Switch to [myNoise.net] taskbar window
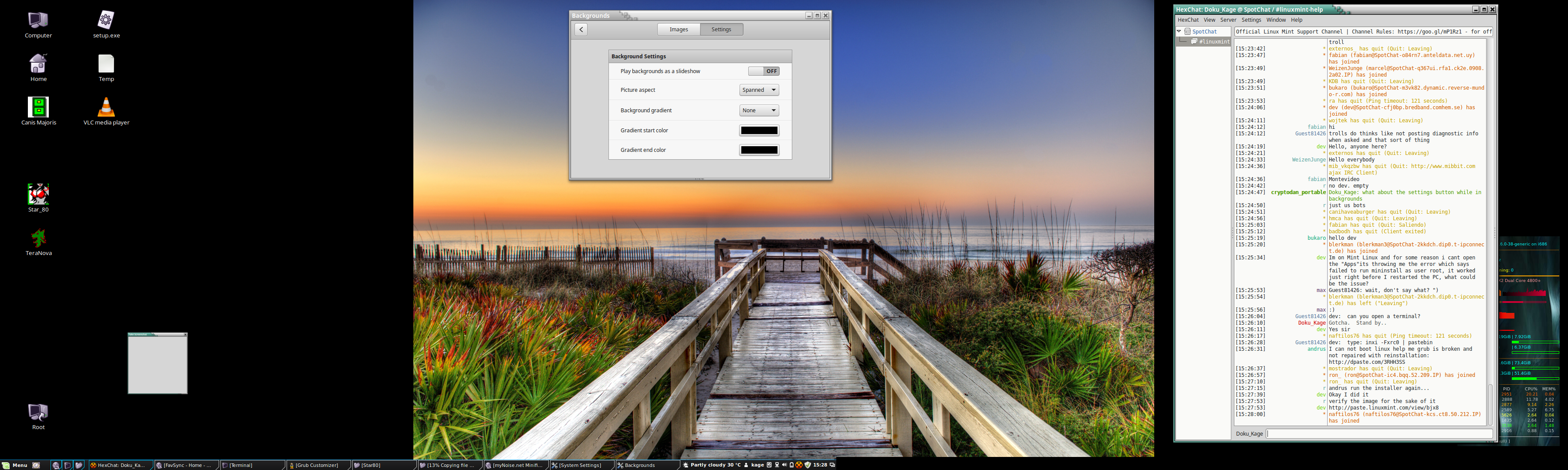 516,465
